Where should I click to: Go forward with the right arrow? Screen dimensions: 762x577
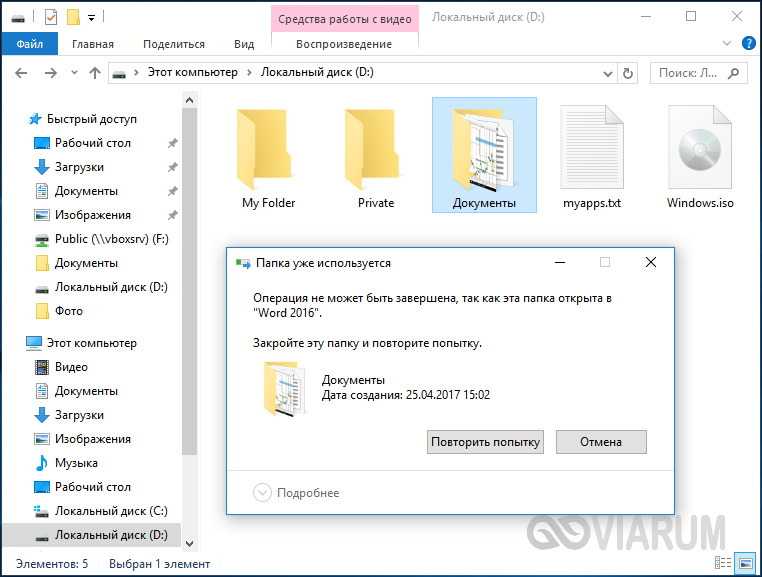50,73
